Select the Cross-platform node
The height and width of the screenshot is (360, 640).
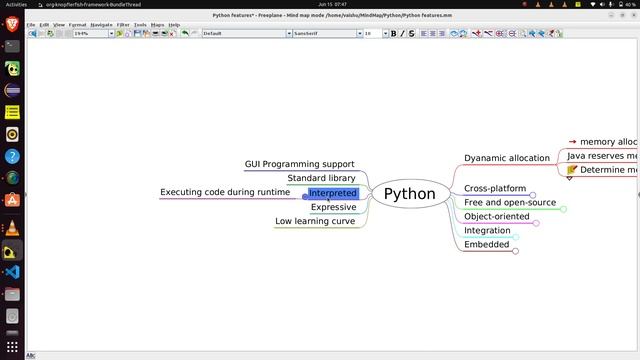click(x=495, y=189)
